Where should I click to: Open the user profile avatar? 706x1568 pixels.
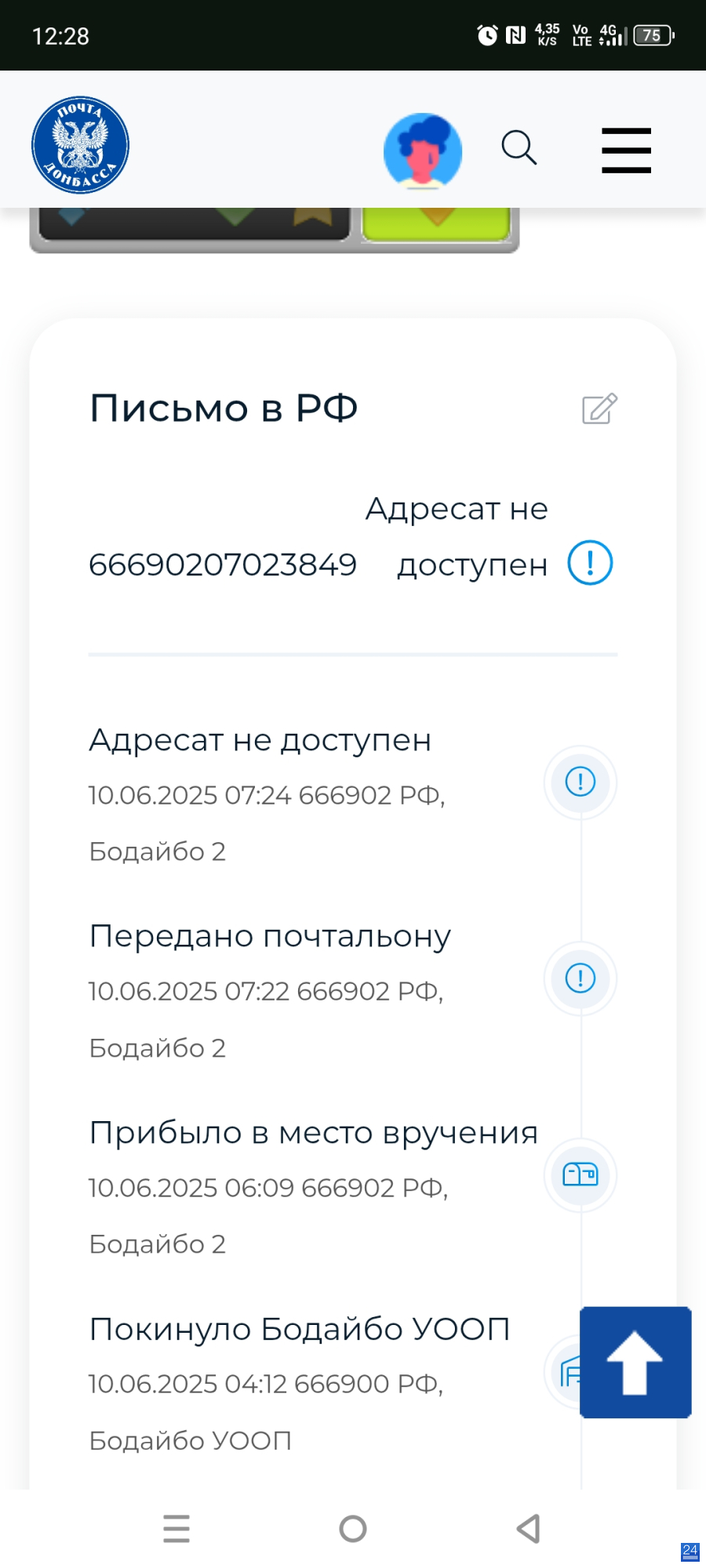pos(423,151)
